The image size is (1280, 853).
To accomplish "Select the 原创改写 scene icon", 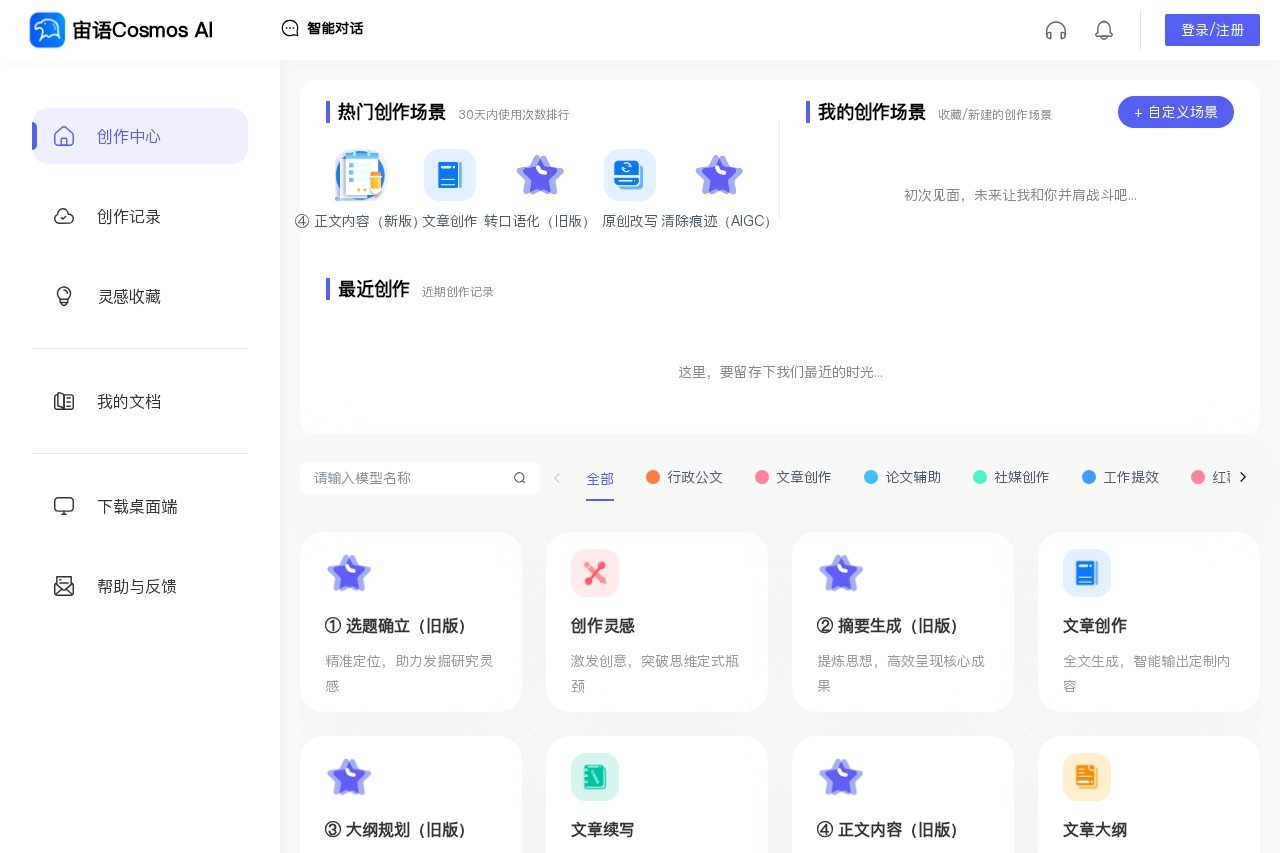I will 629,175.
